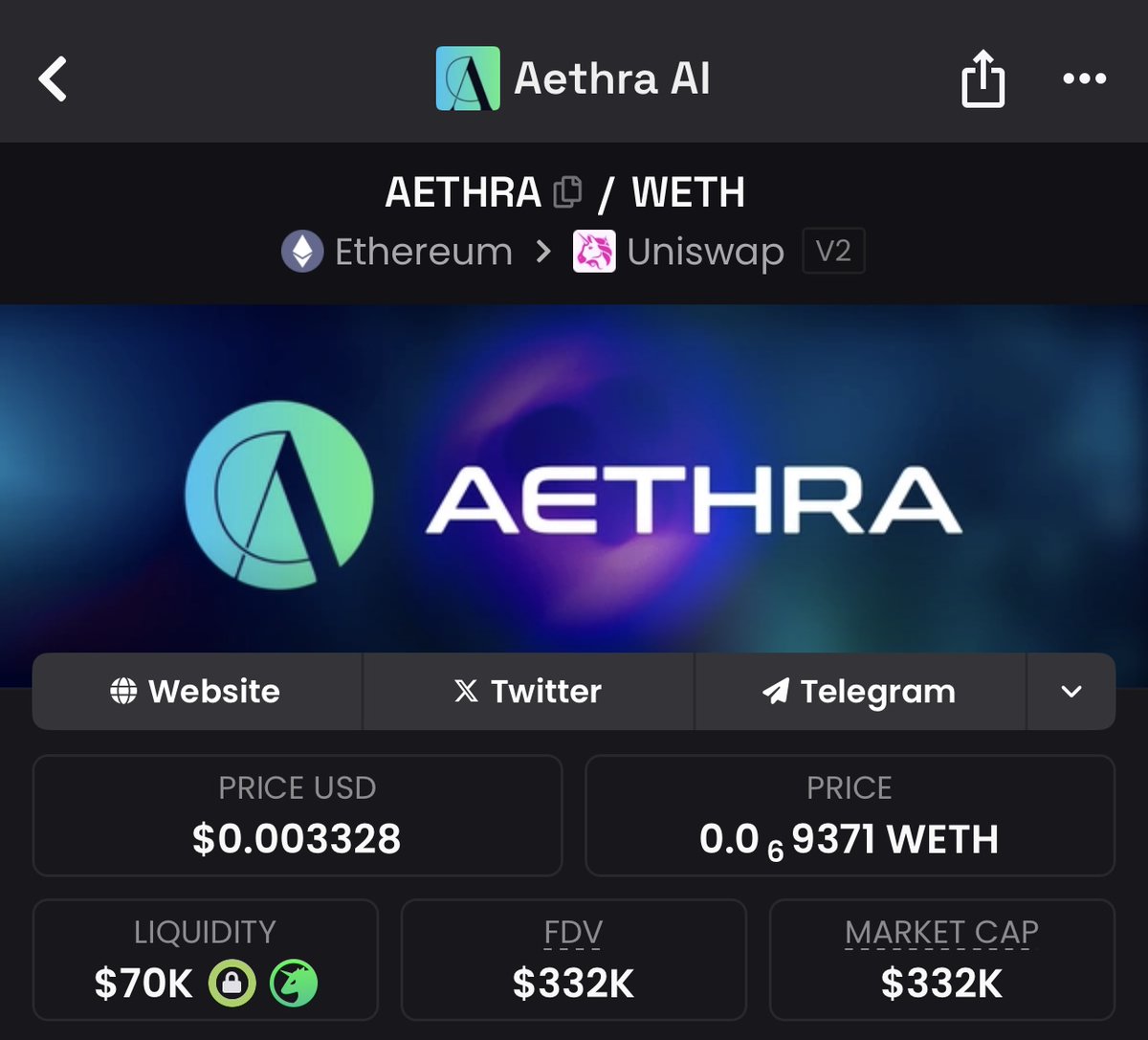
Task: Expand more links with the chevron dropdown
Action: (x=1071, y=692)
